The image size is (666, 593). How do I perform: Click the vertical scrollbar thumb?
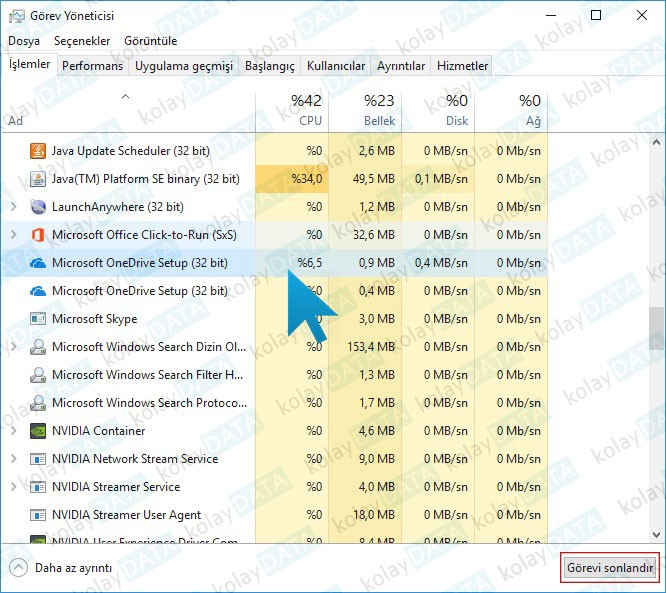coord(657,328)
